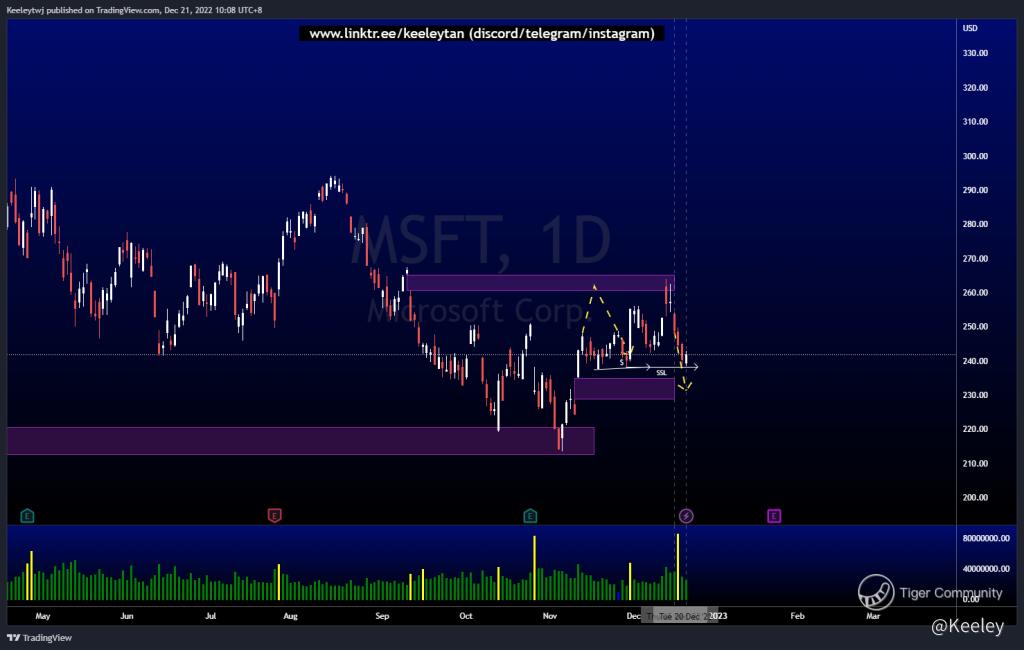Click the May label on the time axis
The width and height of the screenshot is (1024, 650).
[x=42, y=616]
